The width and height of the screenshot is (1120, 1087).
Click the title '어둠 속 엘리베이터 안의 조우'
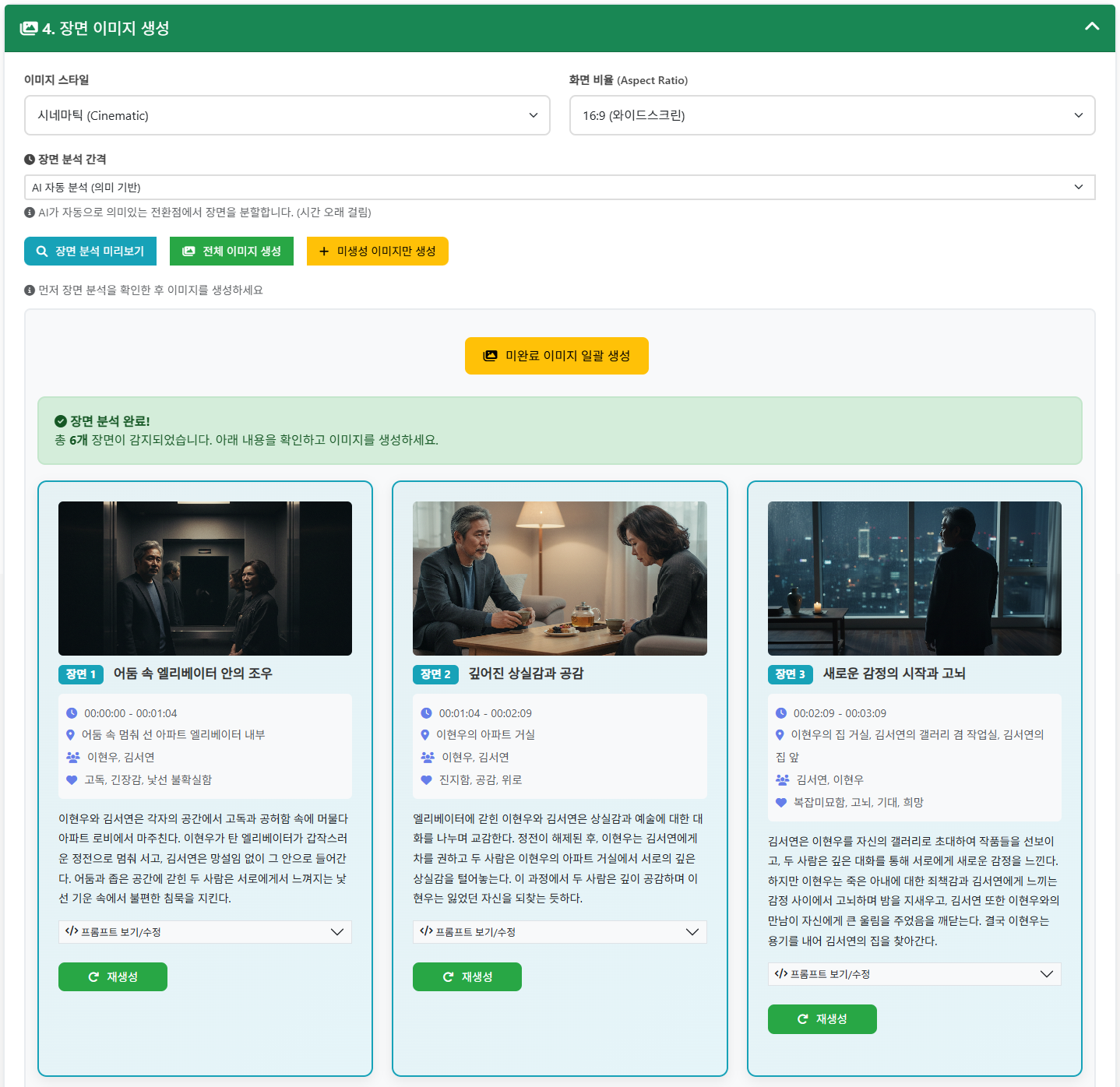193,674
